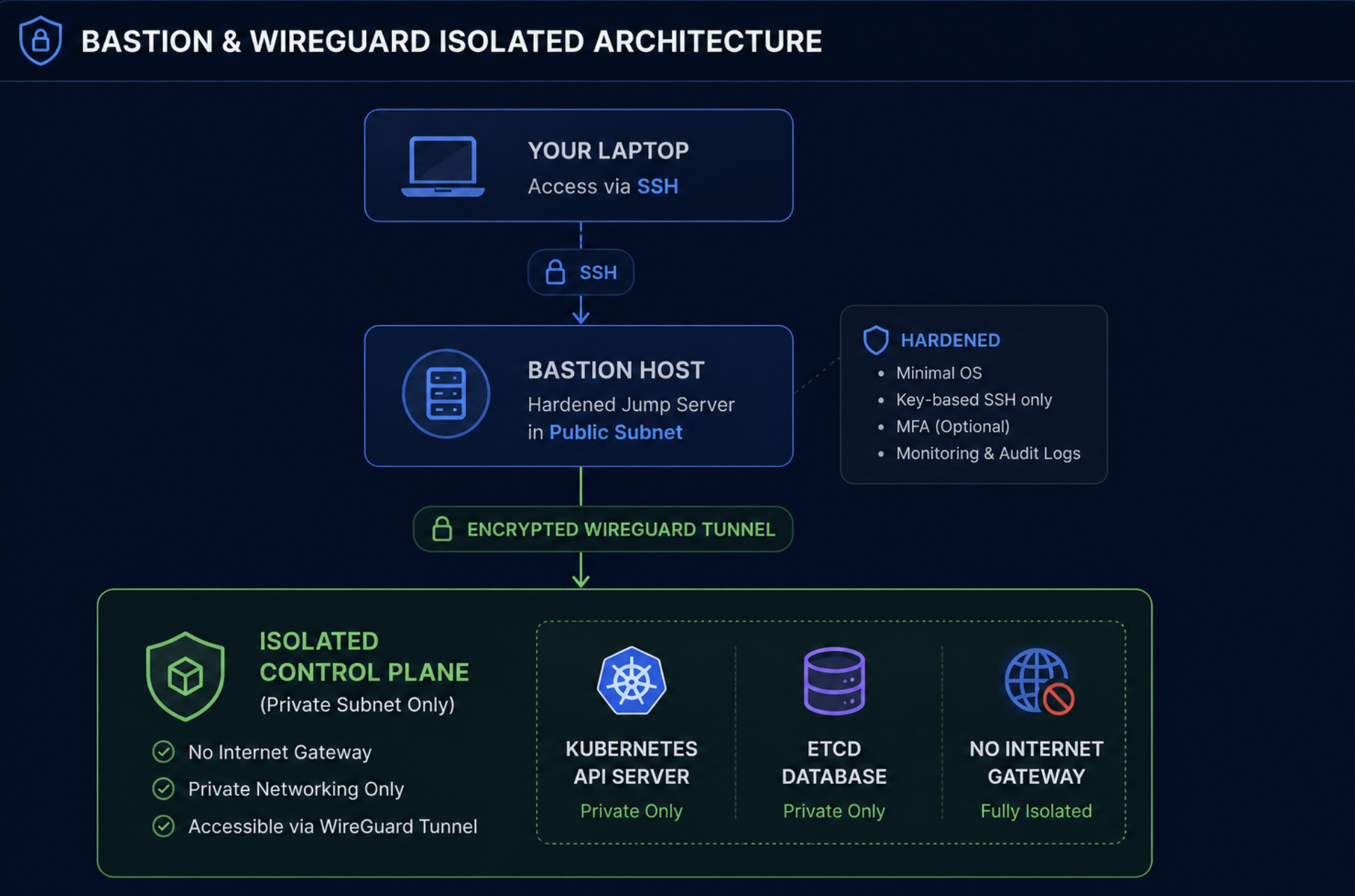Screen dimensions: 1355x896
Task: Click the (Private Subnet Only) text
Action: (357, 704)
